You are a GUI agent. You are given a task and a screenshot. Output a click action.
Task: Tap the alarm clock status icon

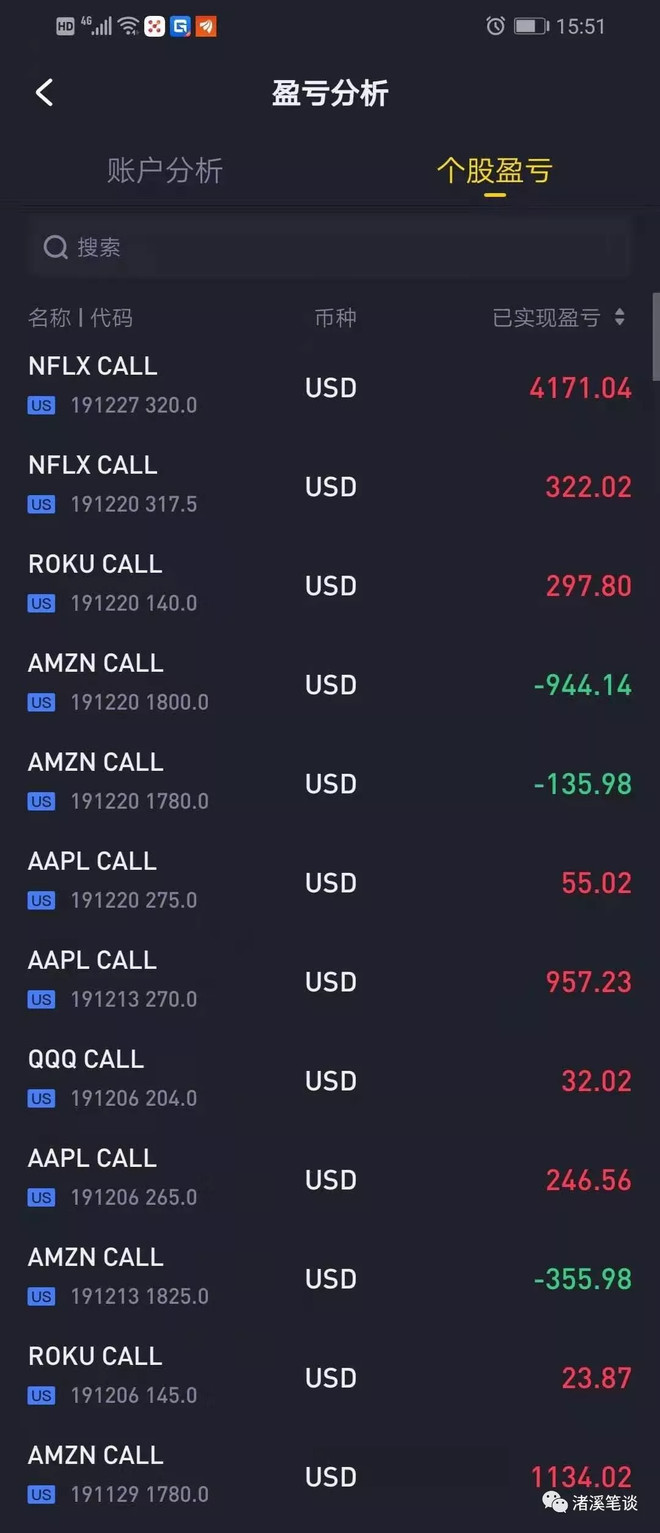495,26
